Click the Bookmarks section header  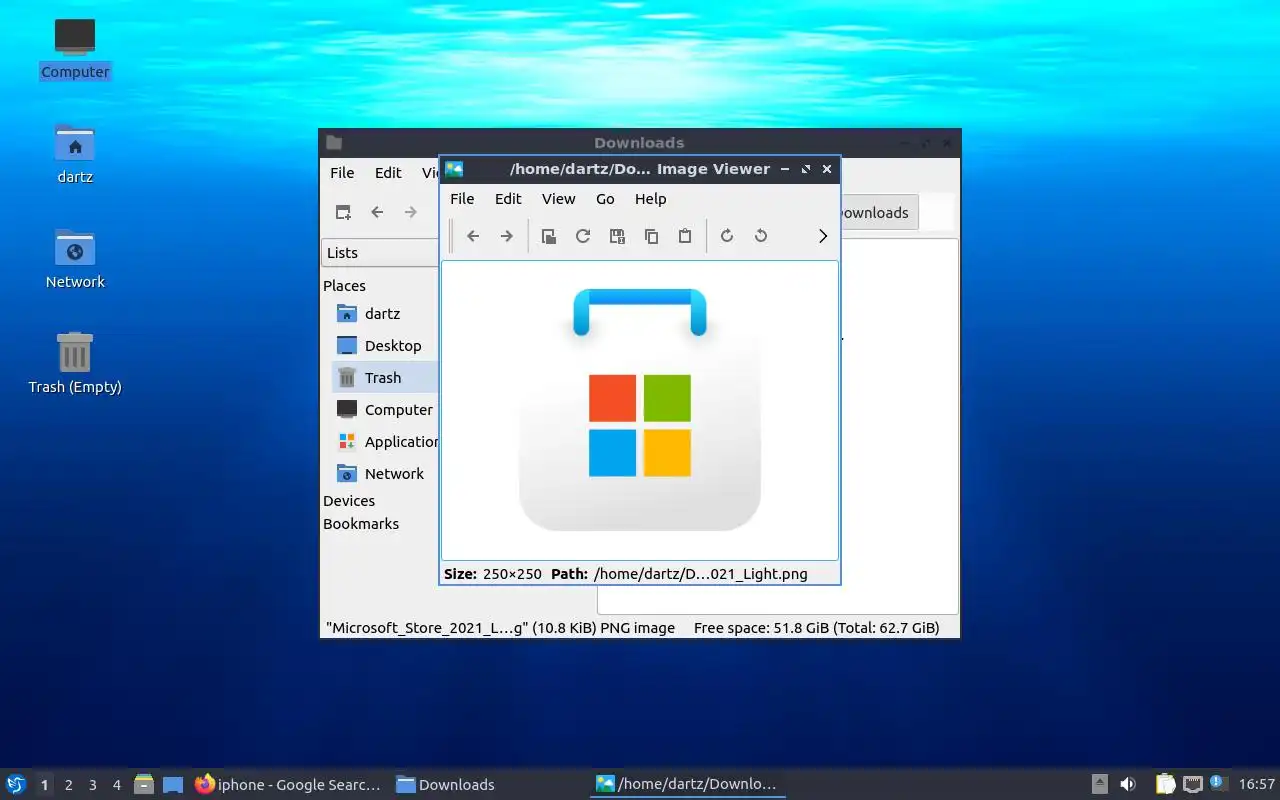coord(361,524)
